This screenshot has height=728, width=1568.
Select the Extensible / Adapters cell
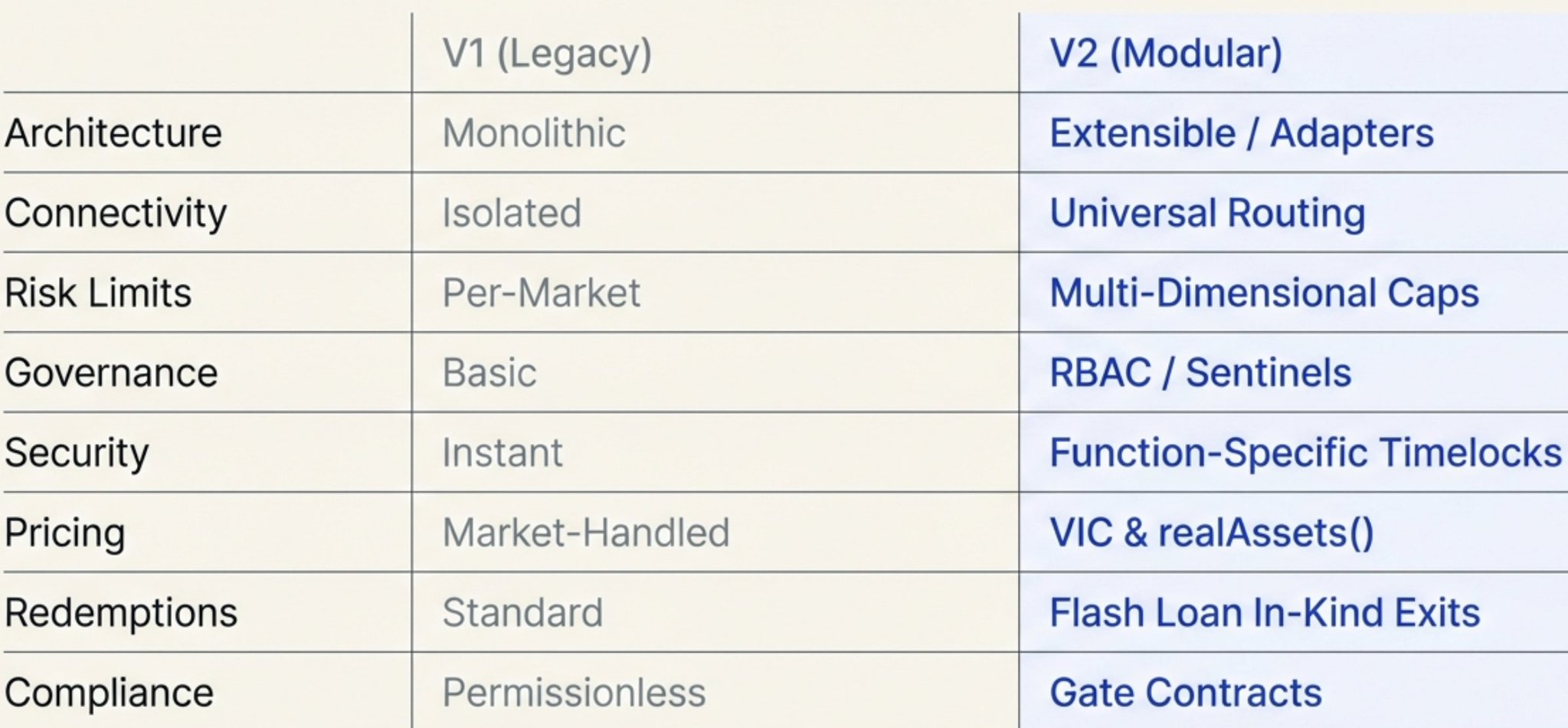(x=1241, y=133)
